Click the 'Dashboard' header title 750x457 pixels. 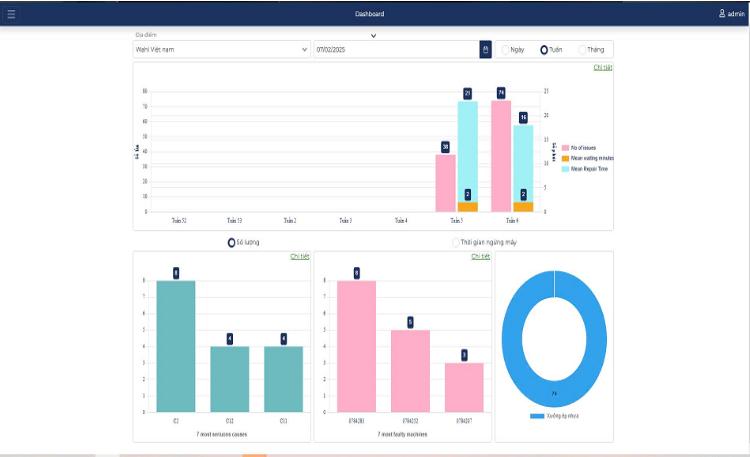370,14
